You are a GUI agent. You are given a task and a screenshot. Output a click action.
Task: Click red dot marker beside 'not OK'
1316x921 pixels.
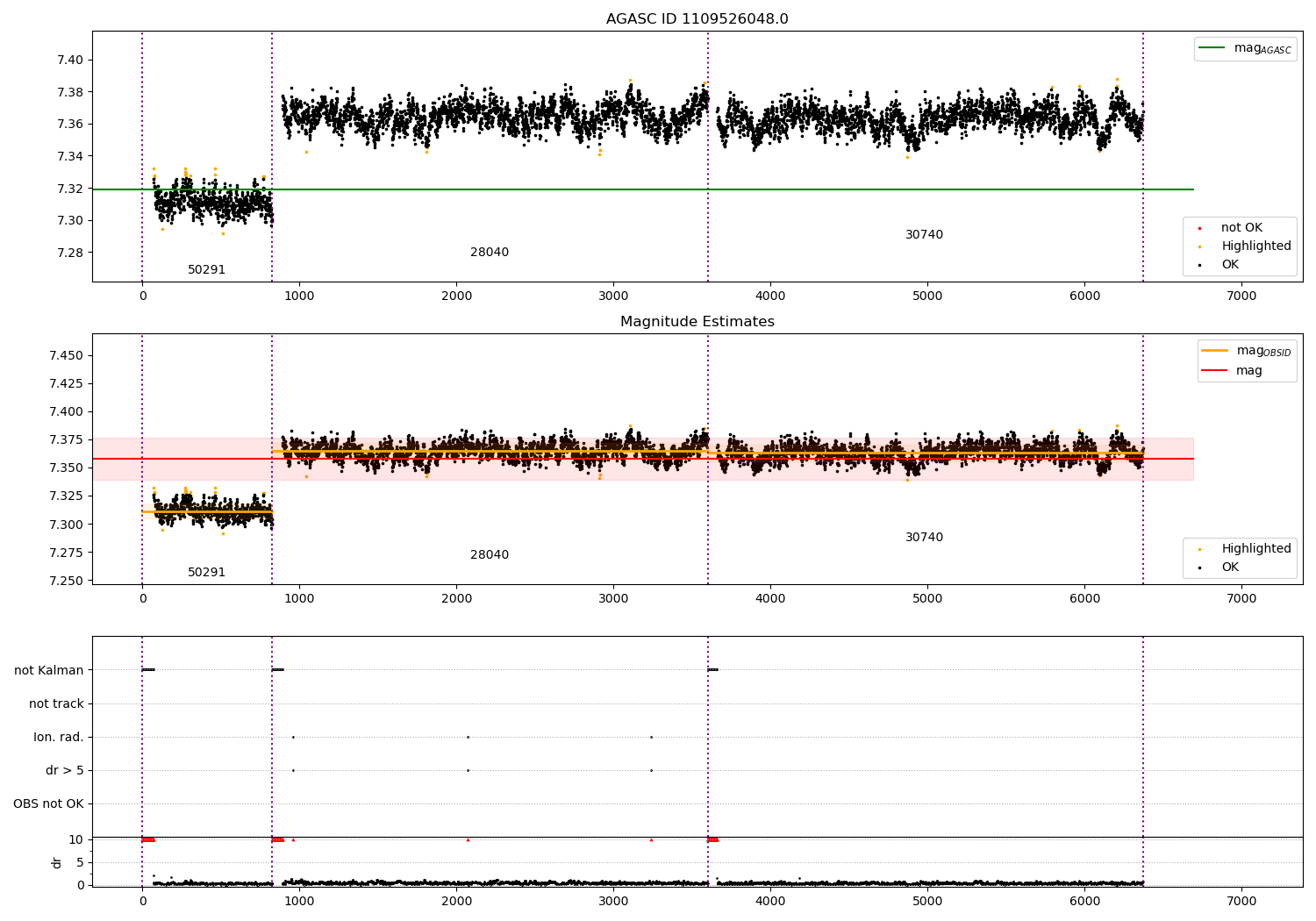tap(1199, 229)
